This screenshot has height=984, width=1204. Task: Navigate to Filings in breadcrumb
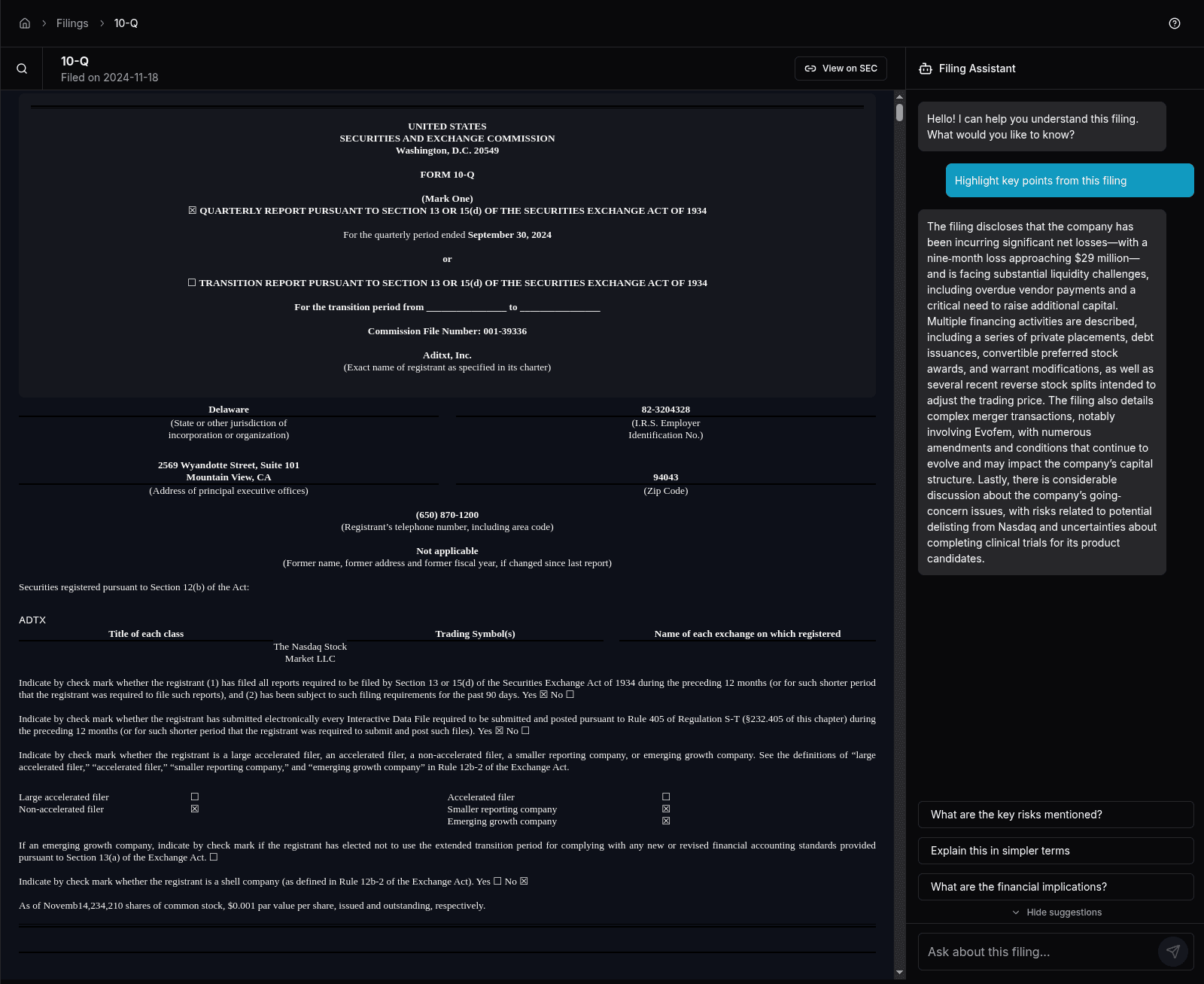pyautogui.click(x=72, y=23)
